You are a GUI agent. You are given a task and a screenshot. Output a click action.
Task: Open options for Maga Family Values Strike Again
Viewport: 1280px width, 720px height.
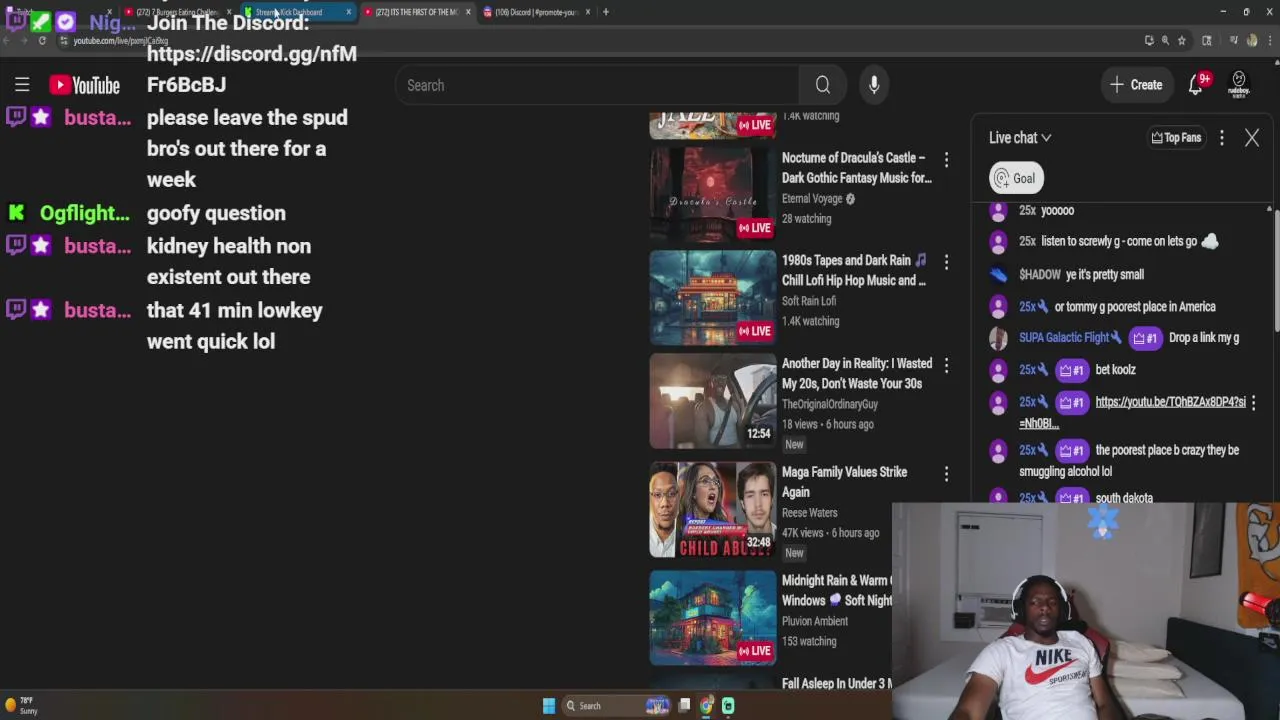pyautogui.click(x=946, y=473)
